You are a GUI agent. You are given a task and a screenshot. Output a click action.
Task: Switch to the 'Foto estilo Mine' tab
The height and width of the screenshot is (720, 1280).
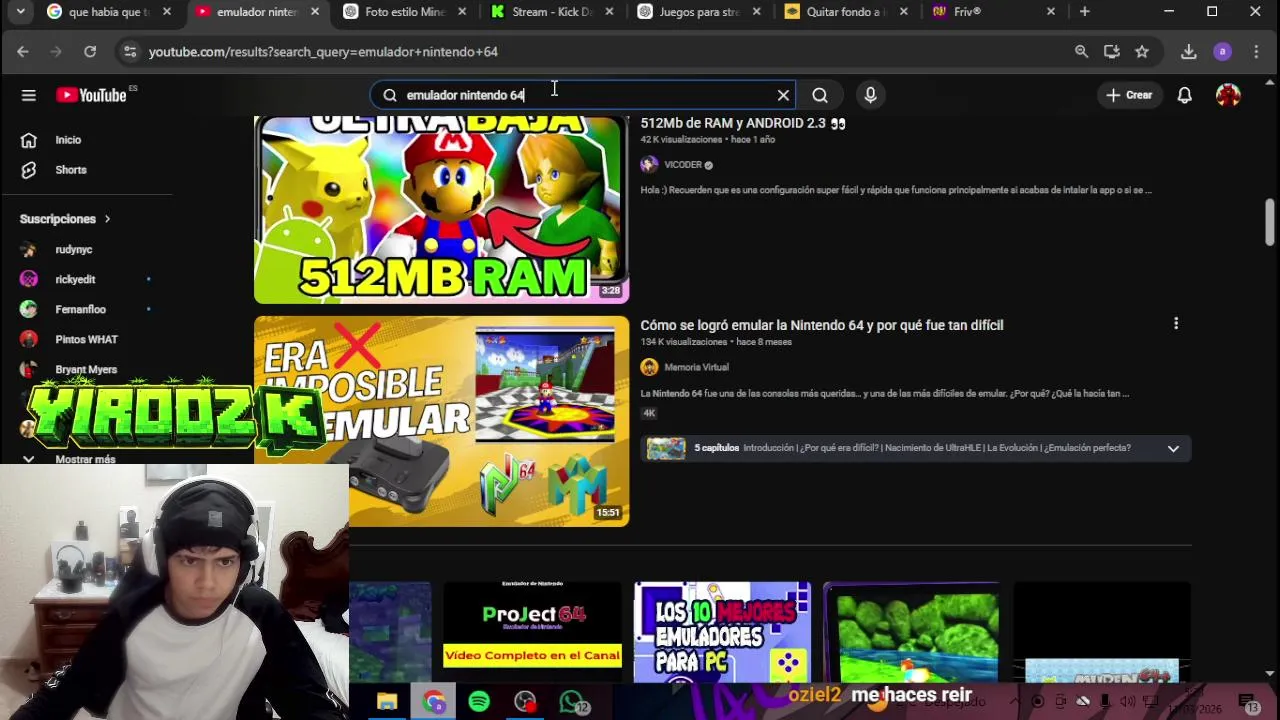(405, 12)
